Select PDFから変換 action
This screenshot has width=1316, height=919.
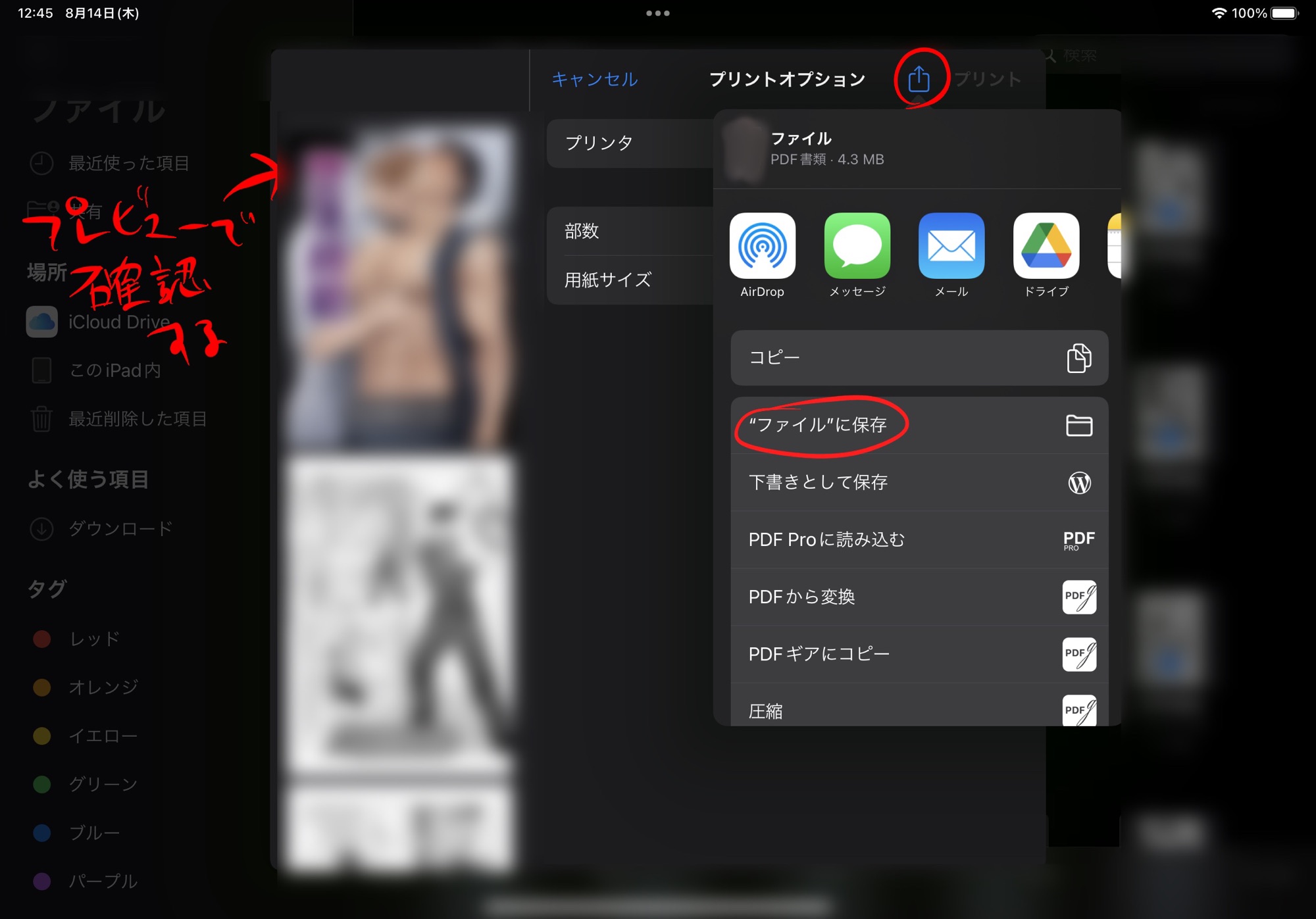tap(919, 597)
